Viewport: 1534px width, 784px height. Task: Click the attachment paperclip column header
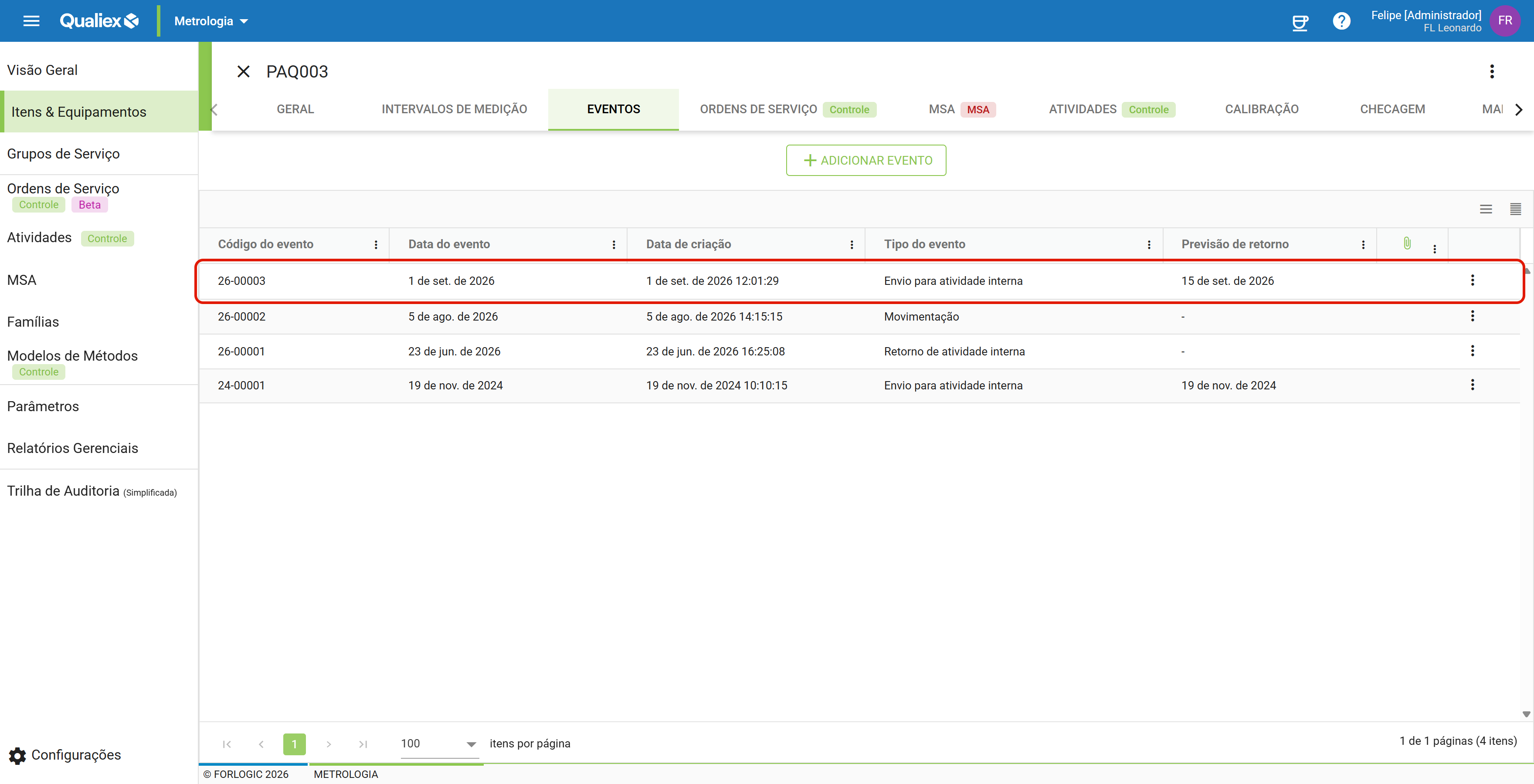1407,243
